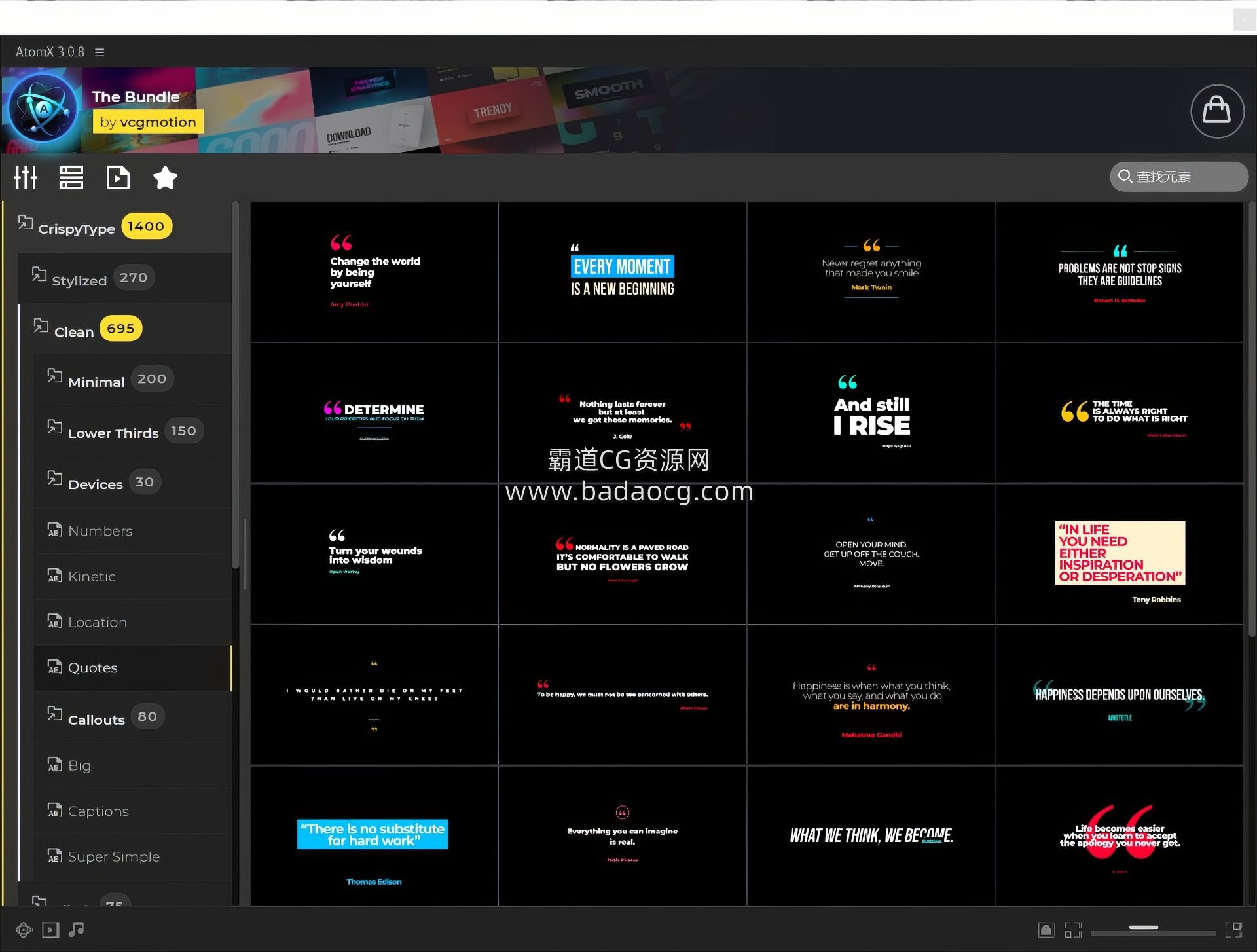The height and width of the screenshot is (952, 1257).
Task: Select the 'DETERMINE' quote preset
Action: (x=374, y=413)
